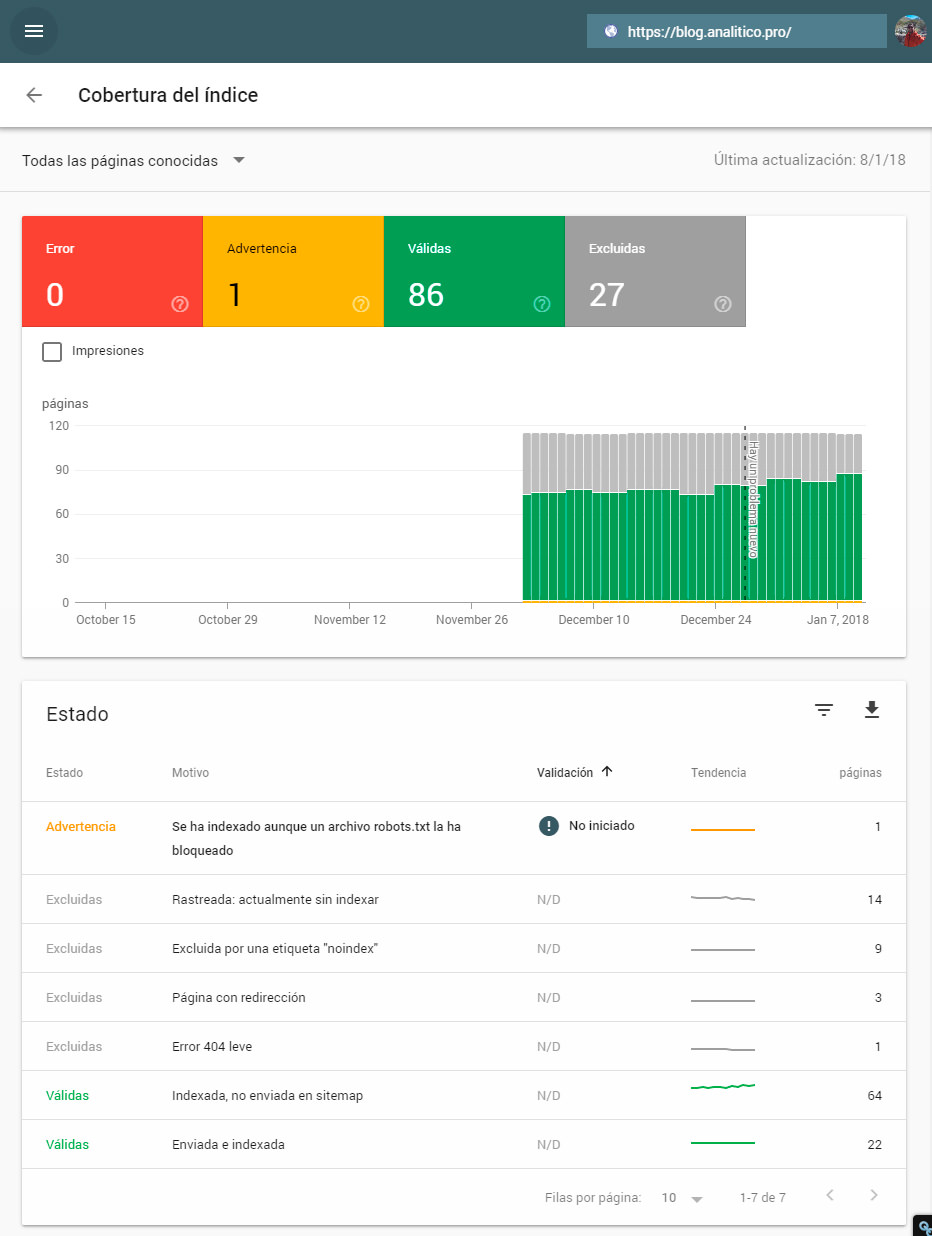
Task: Open 'Excluida por una etiqueta noindex' row
Action: point(464,948)
